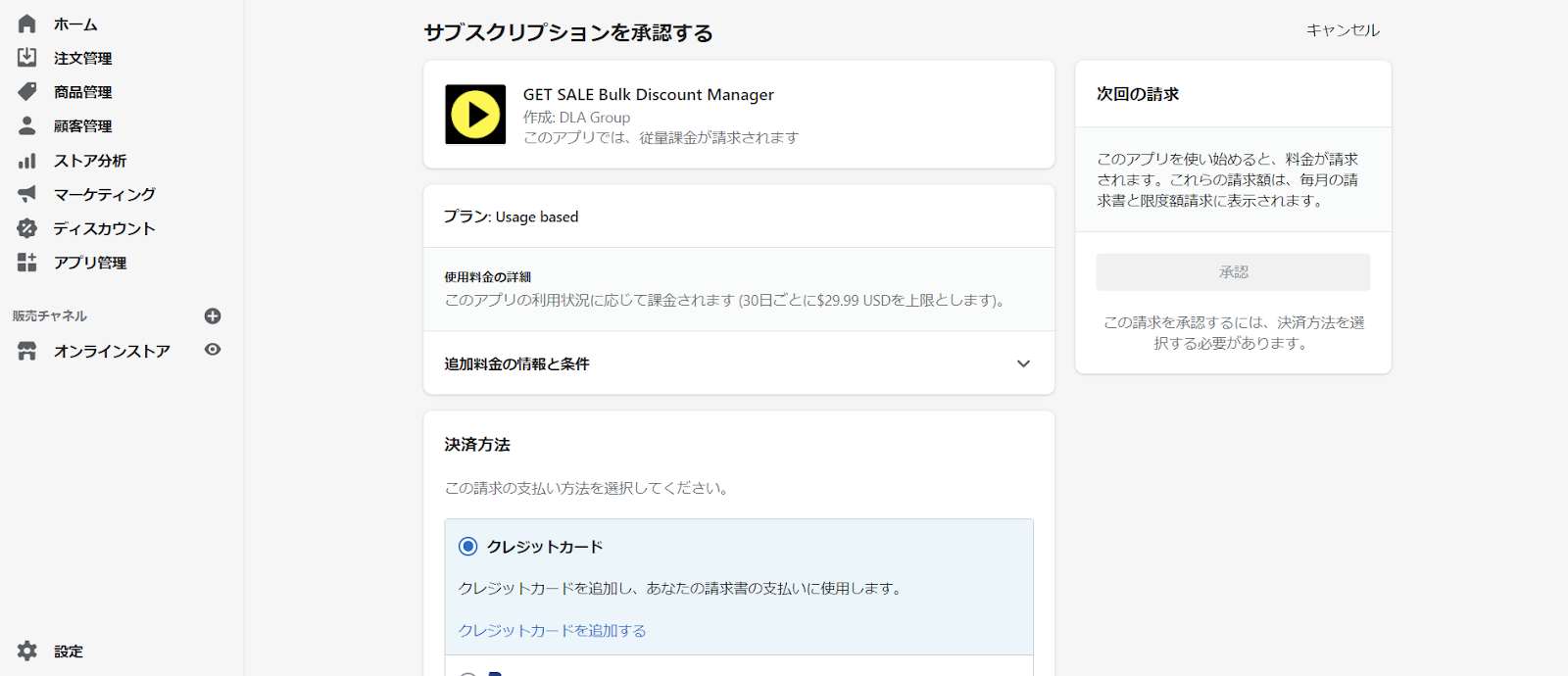Click the settings gear icon
Screen dimensions: 1568x676
pyautogui.click(x=26, y=651)
